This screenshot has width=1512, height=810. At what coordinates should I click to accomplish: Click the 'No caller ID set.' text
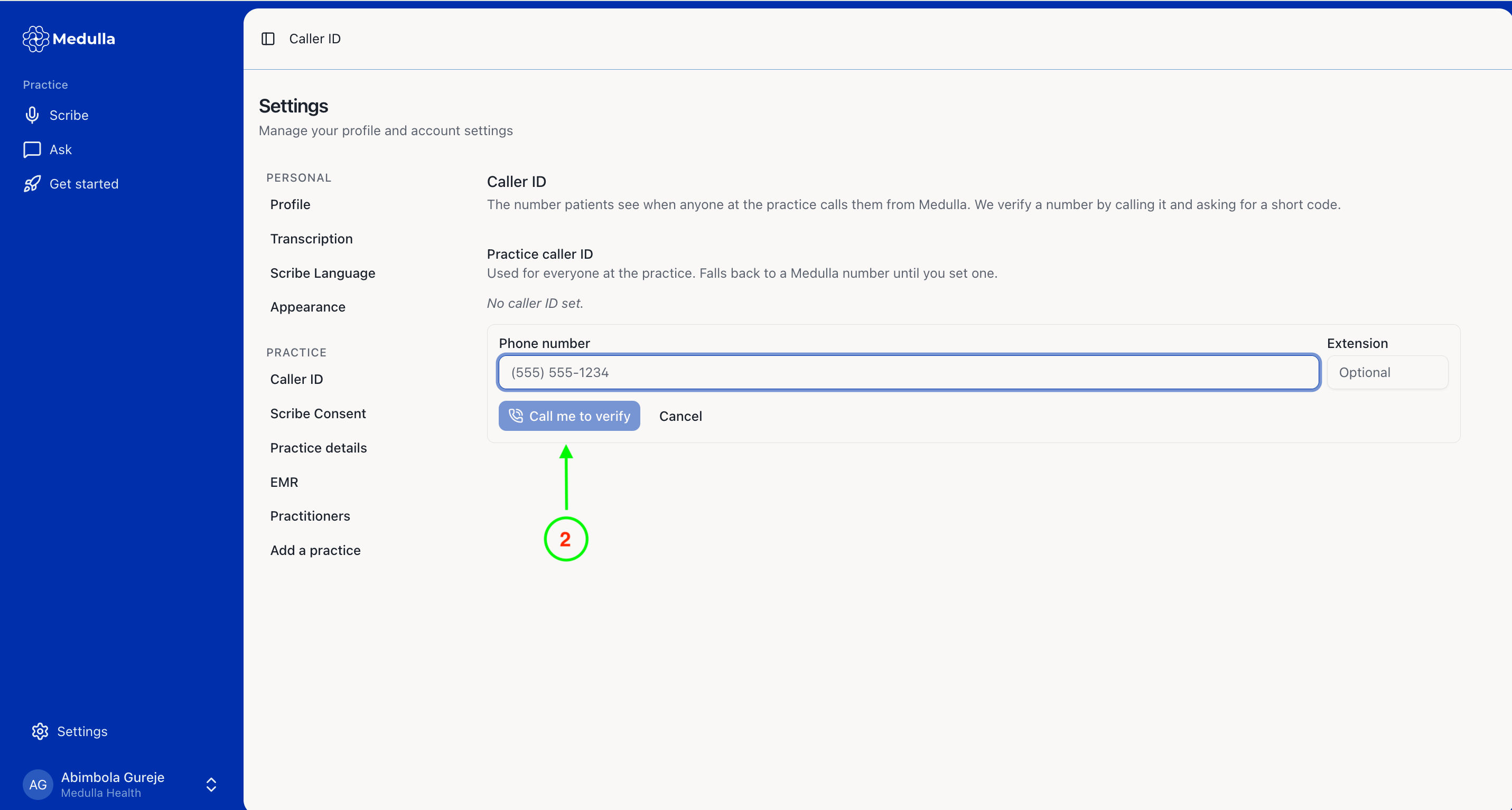(x=535, y=303)
